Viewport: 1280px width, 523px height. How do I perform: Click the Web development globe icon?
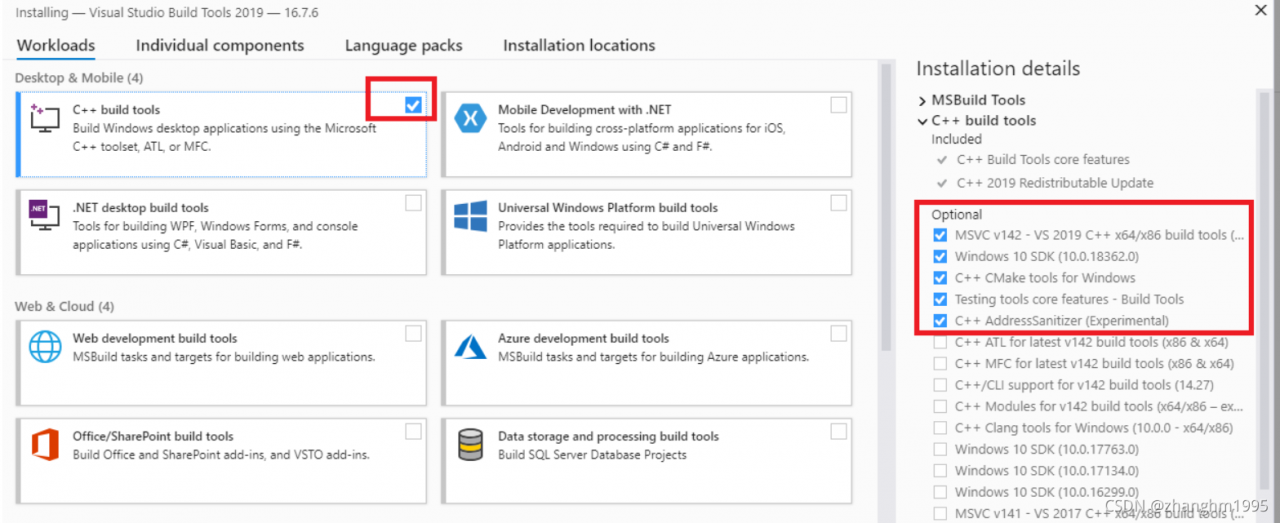coord(46,346)
